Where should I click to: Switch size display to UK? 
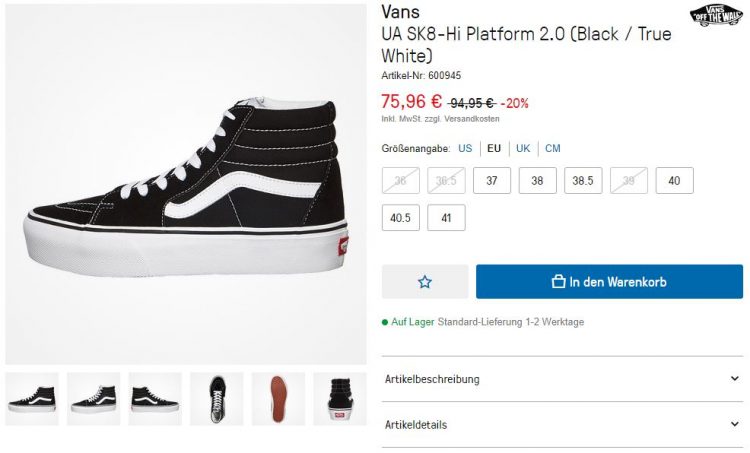[523, 148]
